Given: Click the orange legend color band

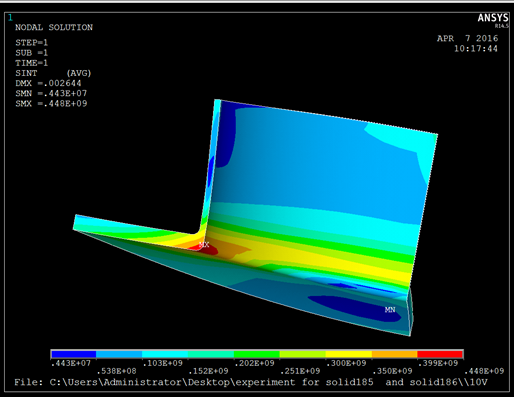Looking at the screenshot, I should (x=394, y=354).
